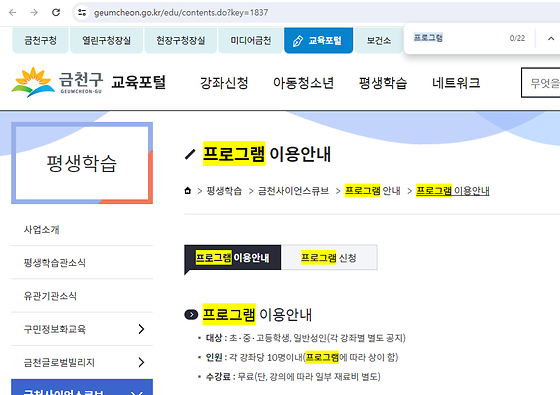Screen dimensions: 560x395
Task: Open the 아동청소년 main menu
Action: (303, 83)
